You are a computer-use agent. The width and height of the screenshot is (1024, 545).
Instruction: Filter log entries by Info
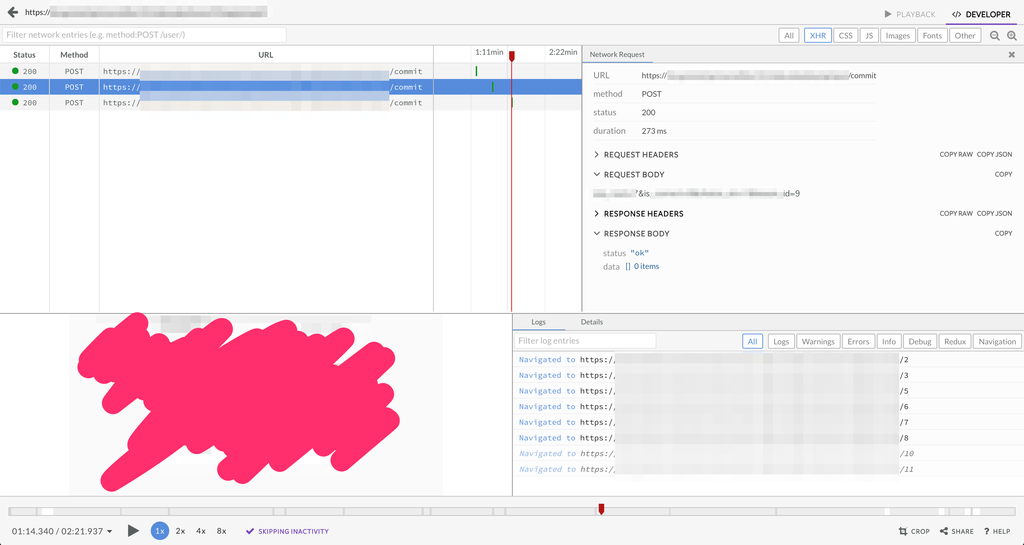pos(889,341)
